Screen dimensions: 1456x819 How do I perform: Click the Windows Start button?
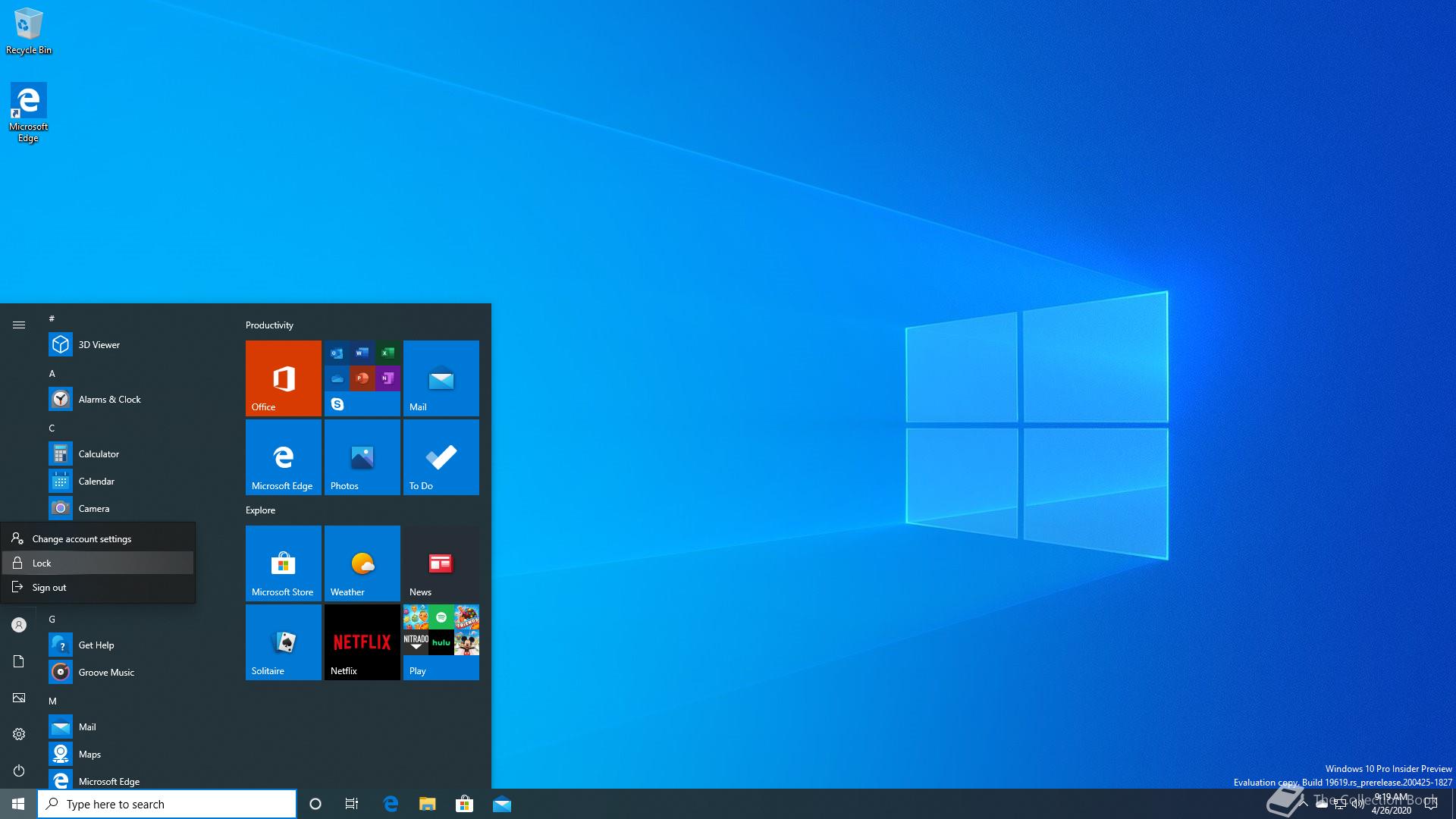pyautogui.click(x=18, y=804)
